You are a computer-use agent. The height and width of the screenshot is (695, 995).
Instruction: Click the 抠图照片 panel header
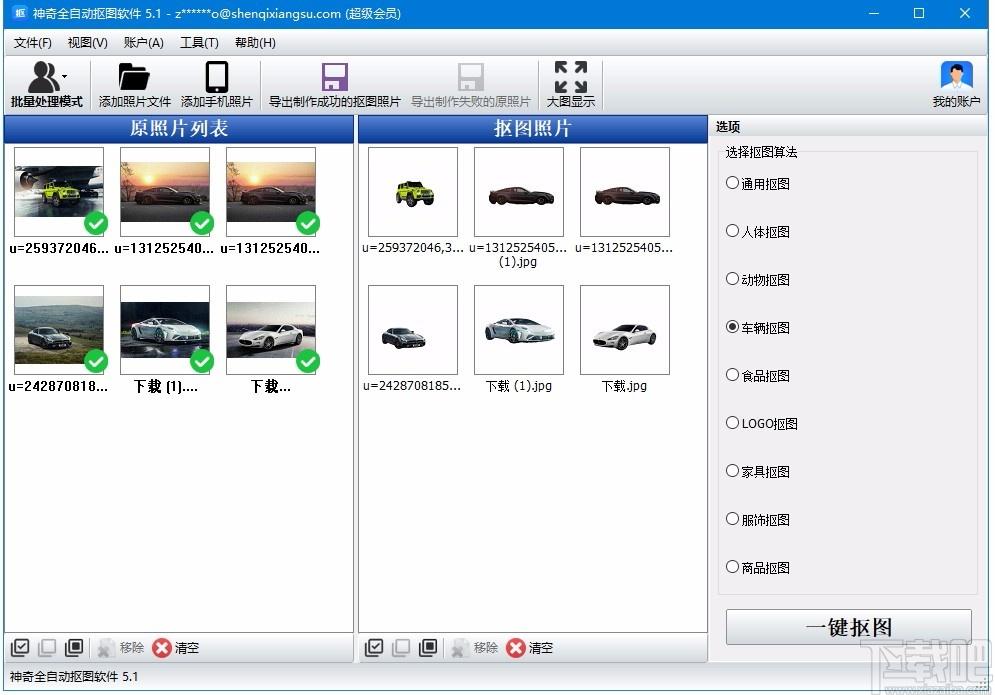[x=532, y=129]
